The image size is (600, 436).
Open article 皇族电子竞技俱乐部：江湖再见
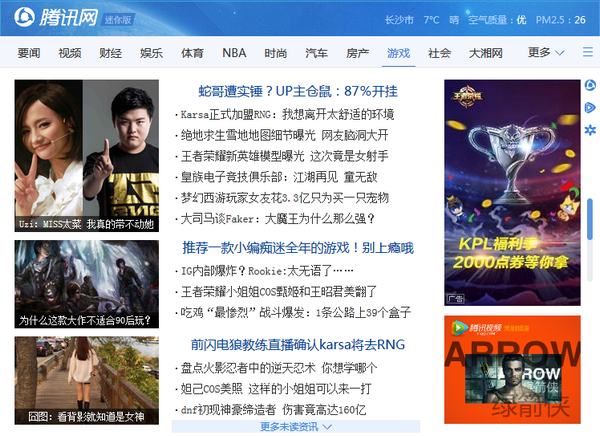[x=279, y=177]
